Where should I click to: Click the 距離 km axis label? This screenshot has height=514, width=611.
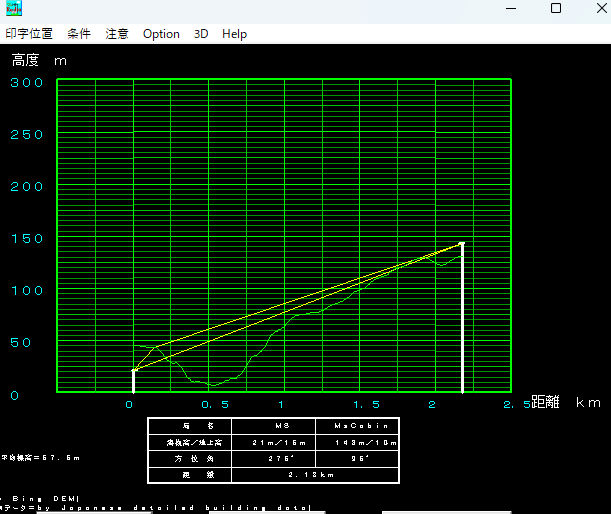pos(566,402)
